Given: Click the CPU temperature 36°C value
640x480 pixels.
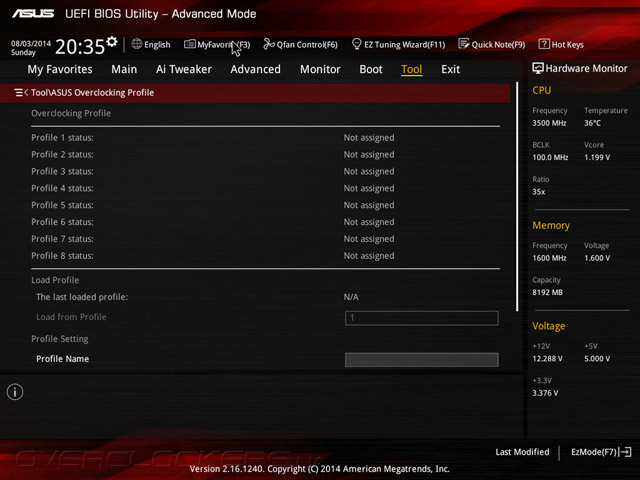Looking at the screenshot, I should [592, 123].
